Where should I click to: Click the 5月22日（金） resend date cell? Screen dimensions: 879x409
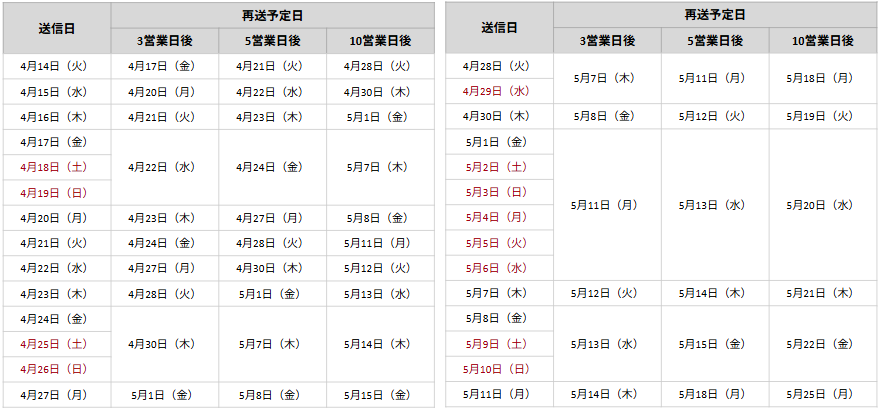(822, 344)
